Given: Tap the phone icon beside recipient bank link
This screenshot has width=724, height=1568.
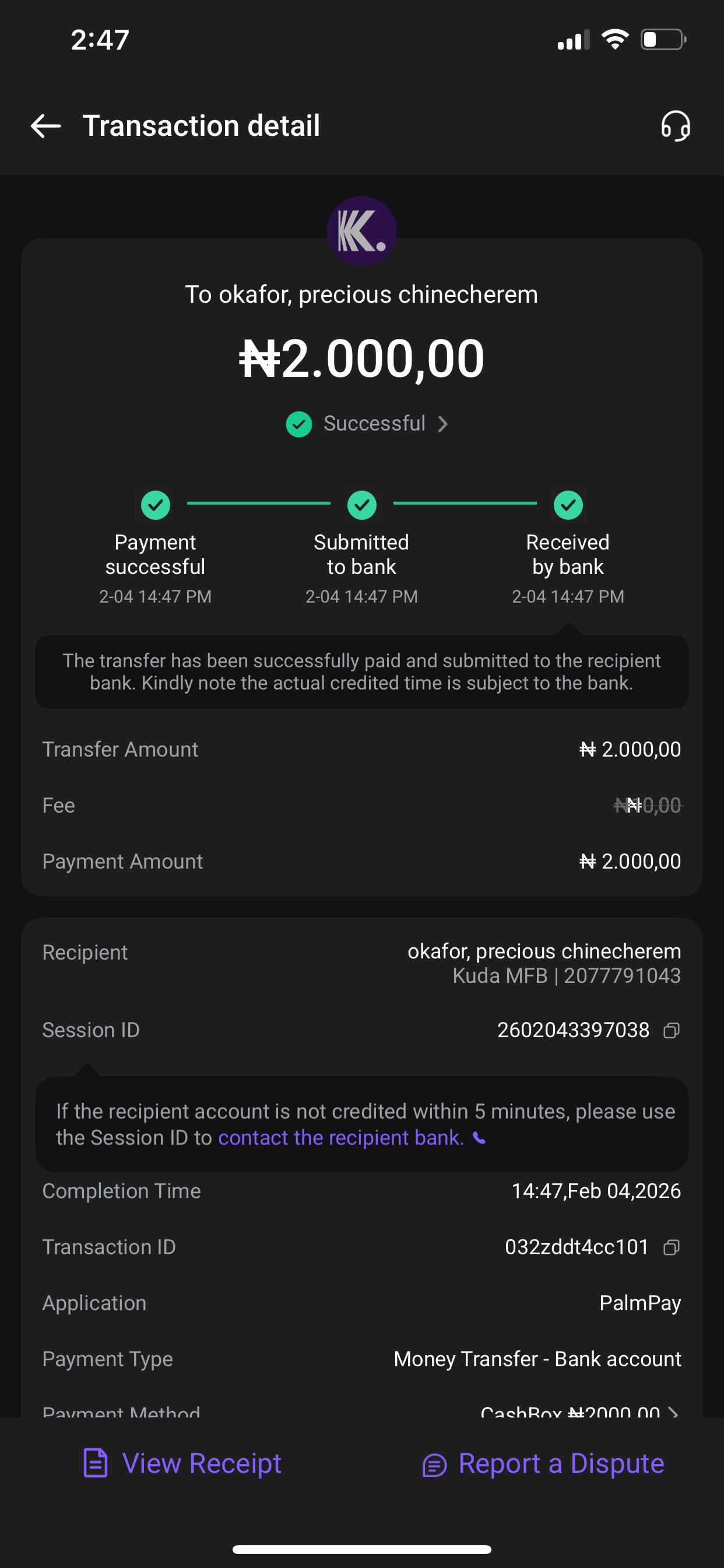Looking at the screenshot, I should click(479, 1138).
